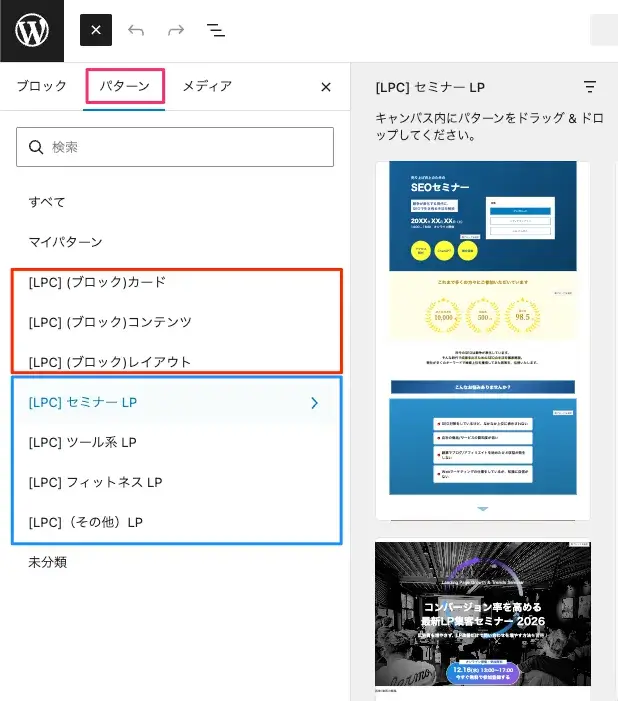Close the inserter panel with X icon
618x701 pixels.
tap(325, 87)
